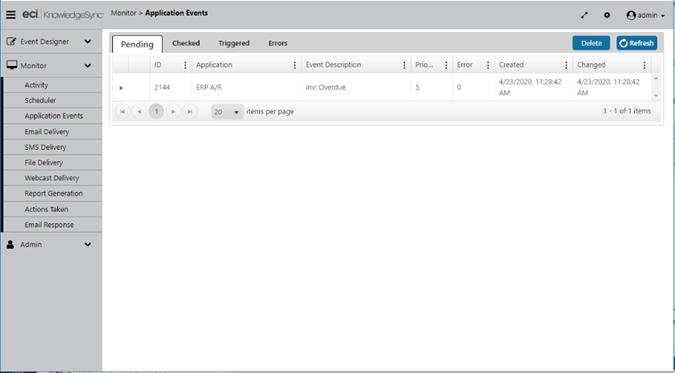
Task: Click the admin user avatar icon
Action: pos(631,16)
